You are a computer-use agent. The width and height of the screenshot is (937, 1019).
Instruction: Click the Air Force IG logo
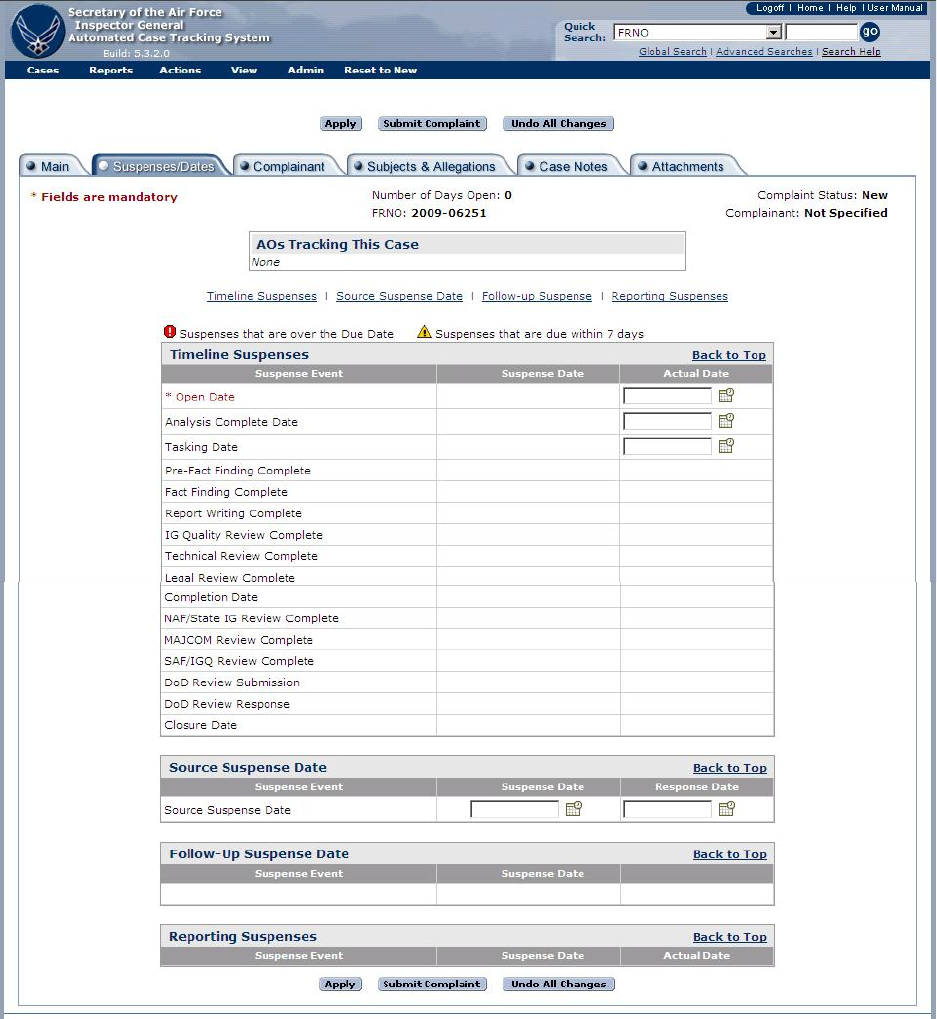38,31
